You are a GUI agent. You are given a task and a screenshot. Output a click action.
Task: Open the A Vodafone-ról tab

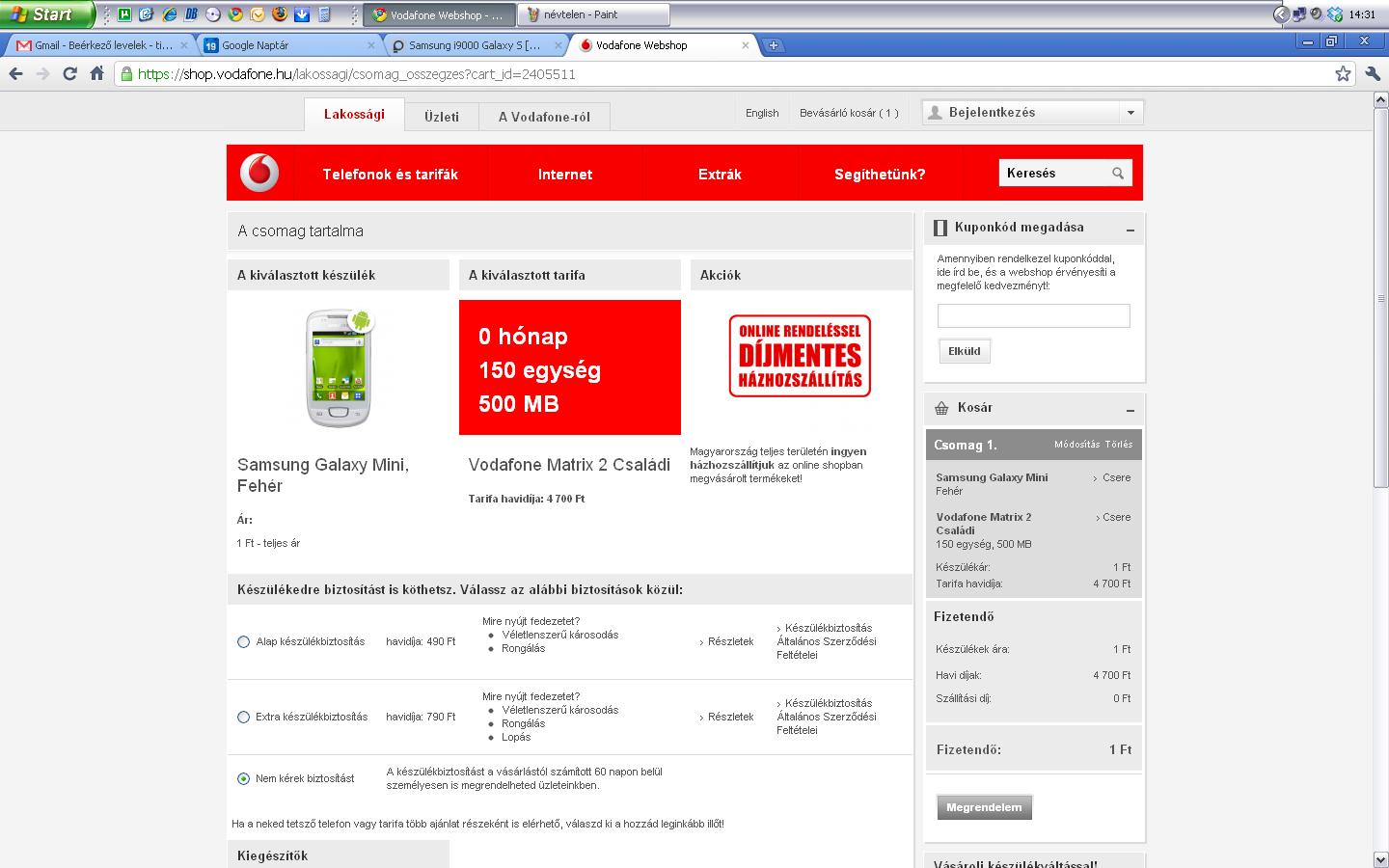point(544,117)
